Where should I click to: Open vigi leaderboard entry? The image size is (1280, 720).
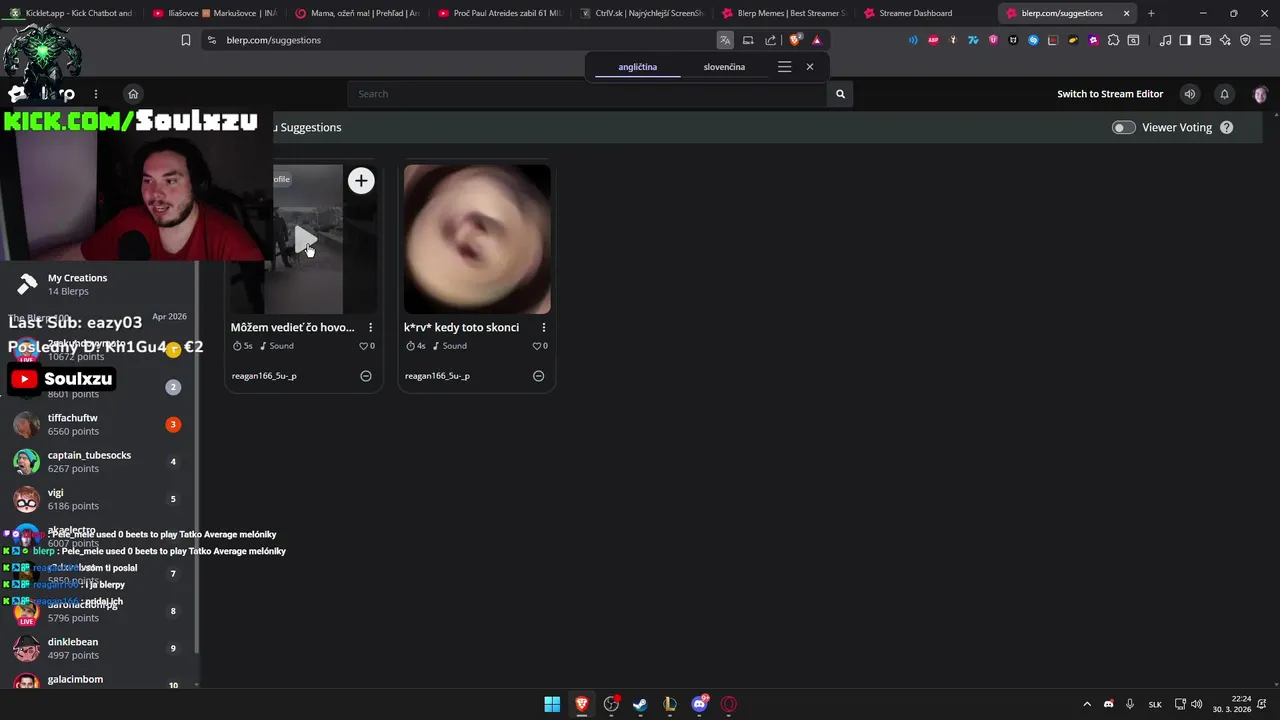click(x=98, y=499)
